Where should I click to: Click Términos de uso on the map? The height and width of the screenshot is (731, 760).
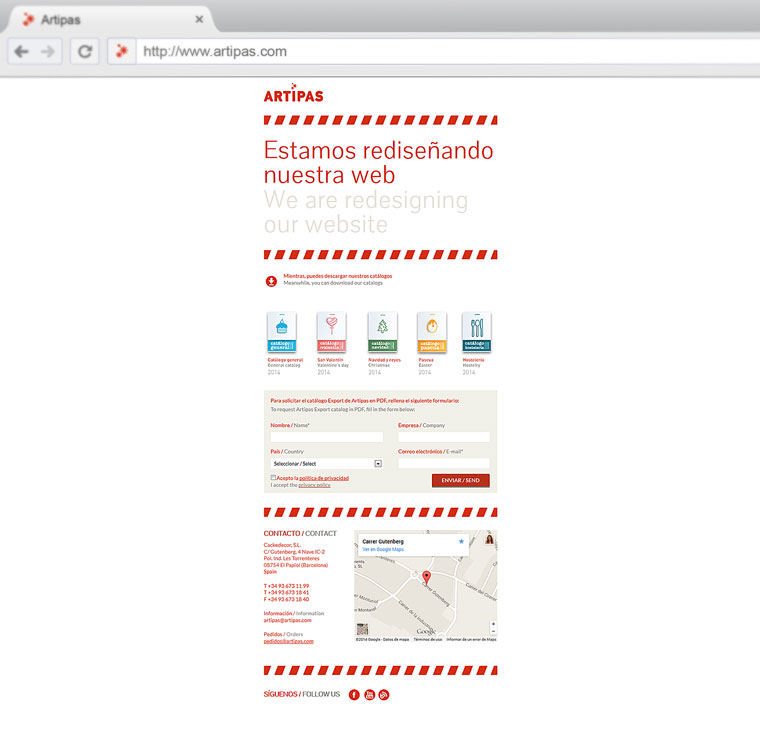tap(428, 639)
